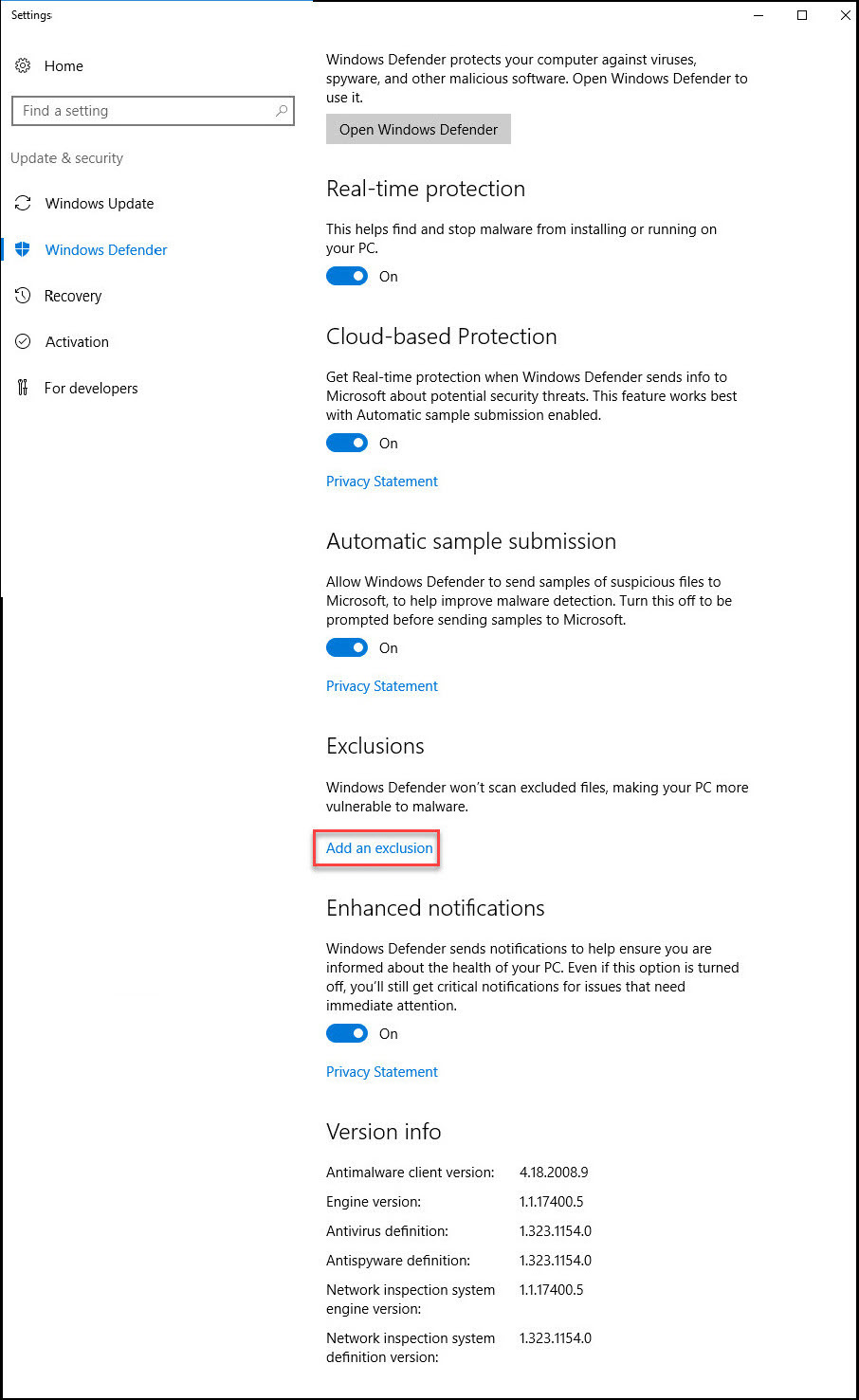Screen dimensions: 859x1400
Task: Disable Real-time protection toggle
Action: [x=347, y=276]
